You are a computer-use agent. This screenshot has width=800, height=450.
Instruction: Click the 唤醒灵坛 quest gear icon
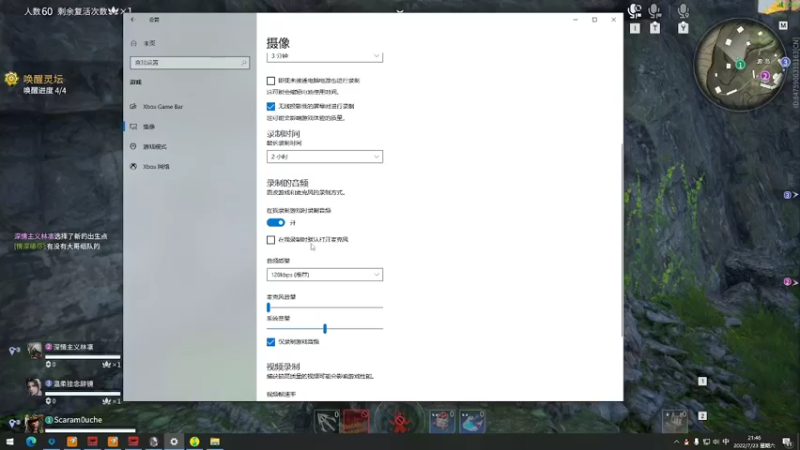11,79
